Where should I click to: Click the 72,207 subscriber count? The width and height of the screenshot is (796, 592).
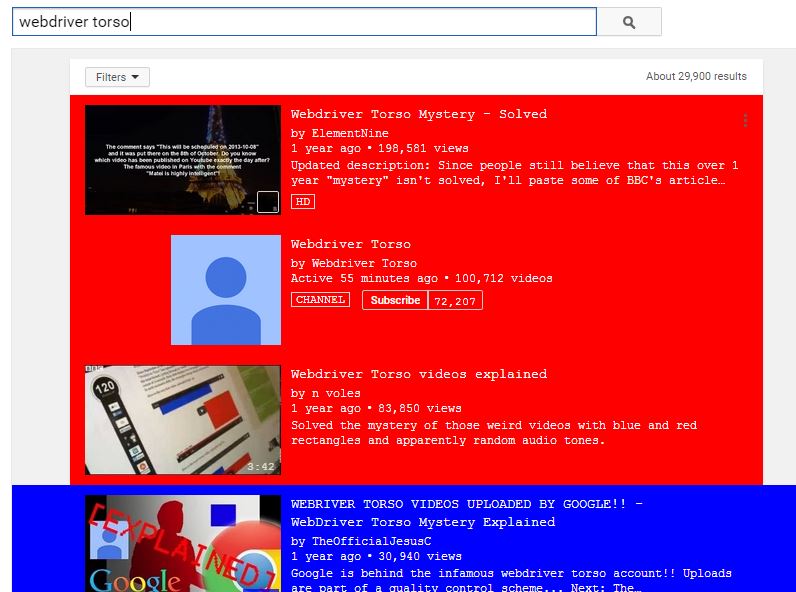455,301
